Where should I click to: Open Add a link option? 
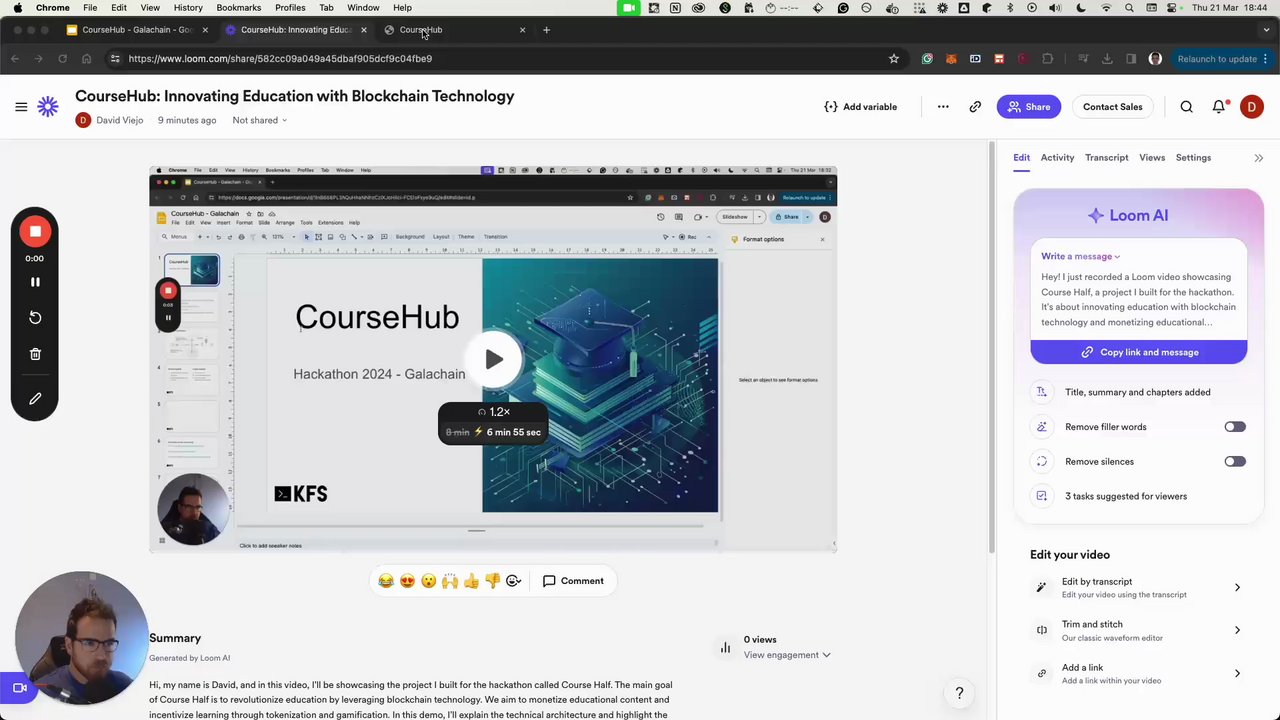click(1138, 674)
